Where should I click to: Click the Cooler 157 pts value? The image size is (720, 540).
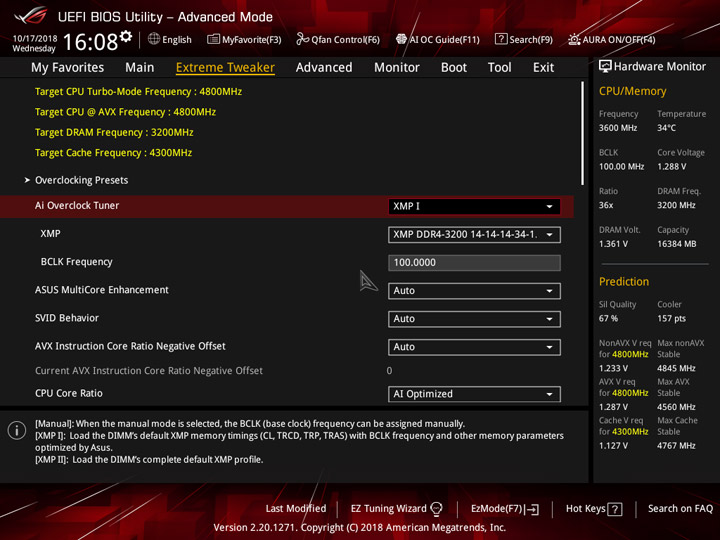(x=671, y=318)
